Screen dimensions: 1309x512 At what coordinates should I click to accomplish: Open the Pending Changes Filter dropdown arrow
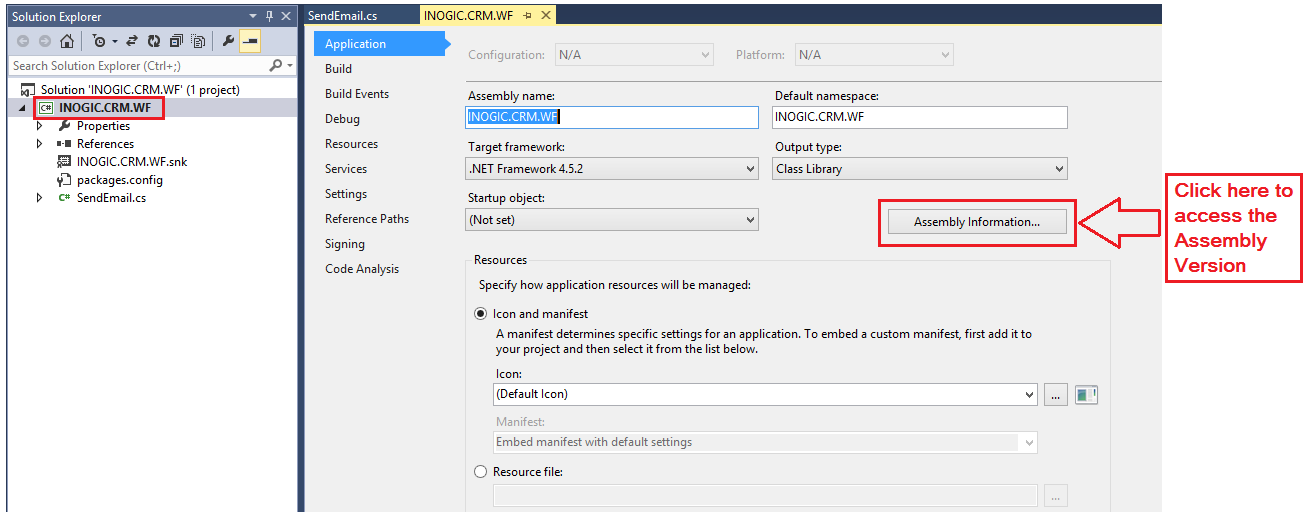coord(114,41)
